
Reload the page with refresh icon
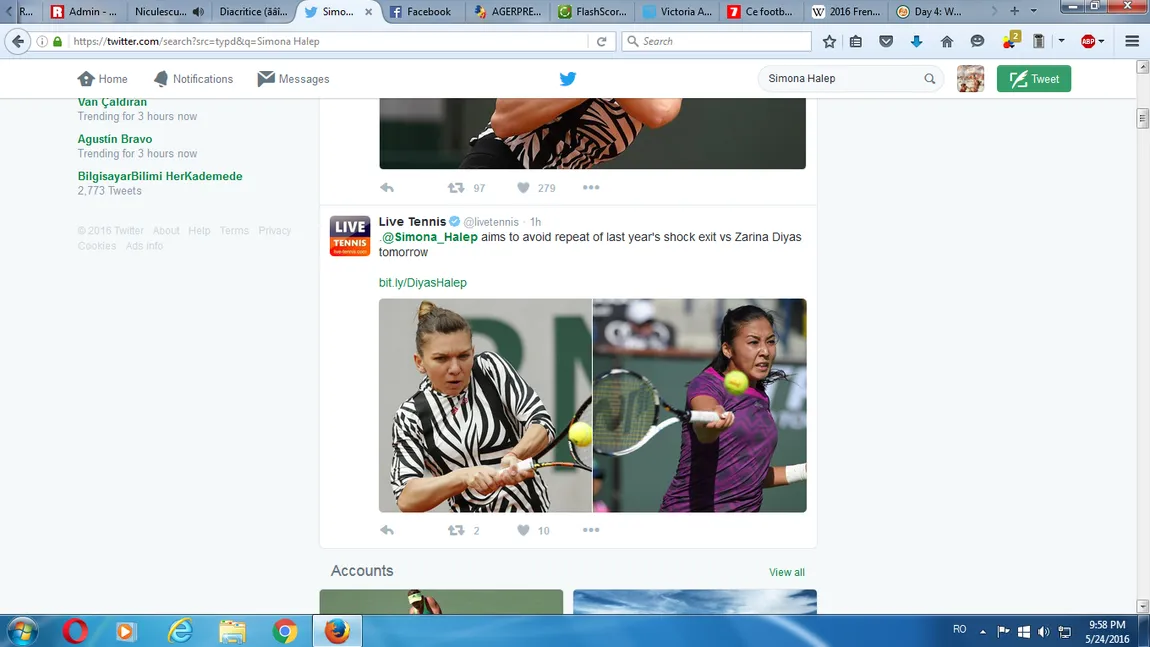[601, 41]
